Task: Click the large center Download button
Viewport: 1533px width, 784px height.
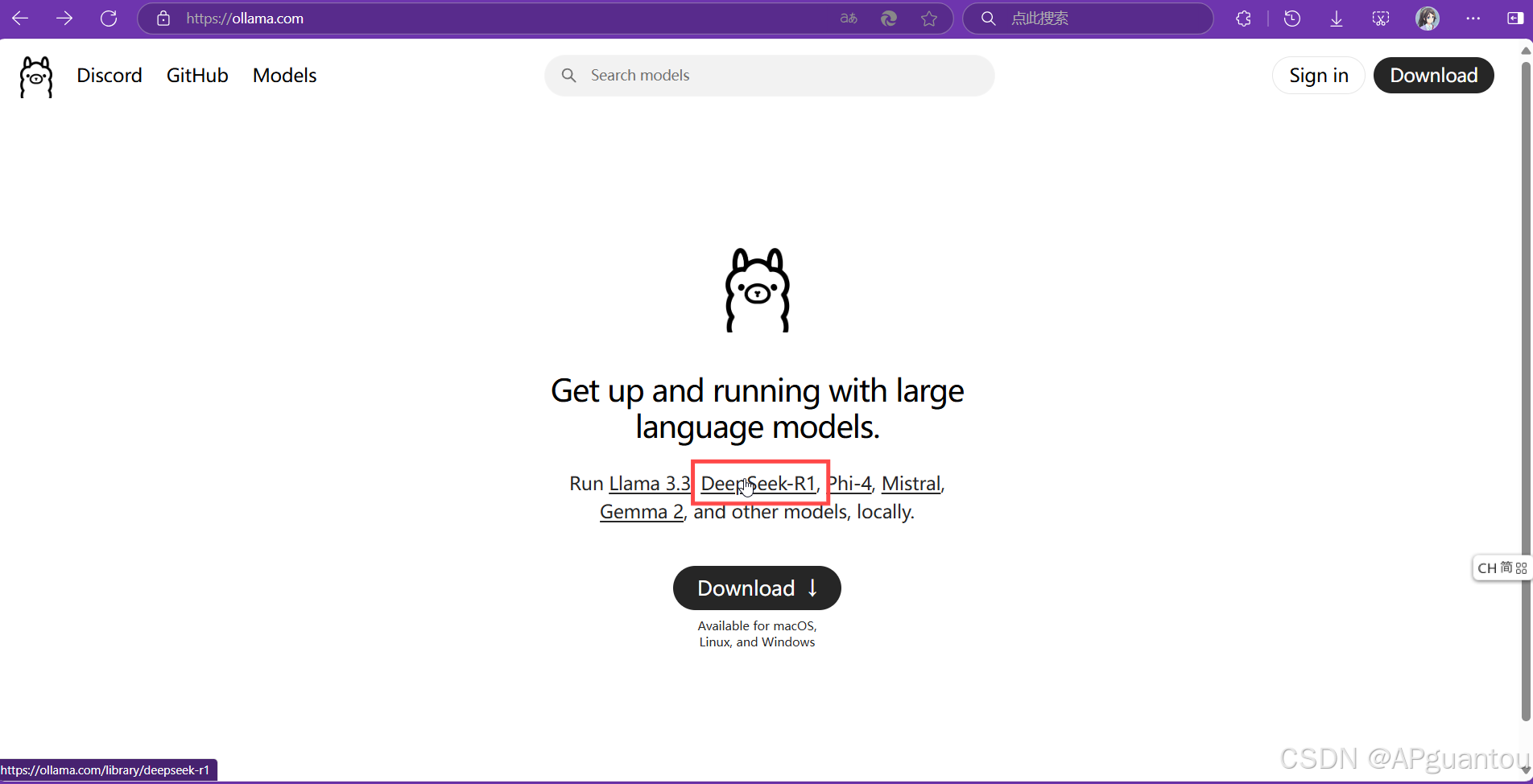Action: (x=757, y=588)
